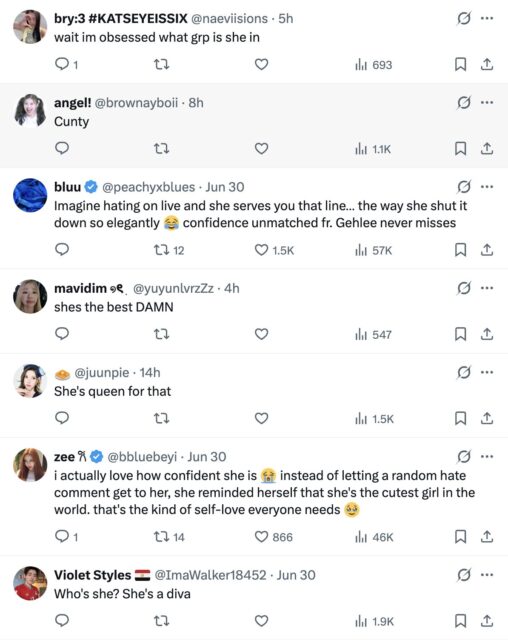The image size is (508, 640).
Task: Bookmark mavidim's "shes the best DAMN" tweet
Action: (460, 334)
